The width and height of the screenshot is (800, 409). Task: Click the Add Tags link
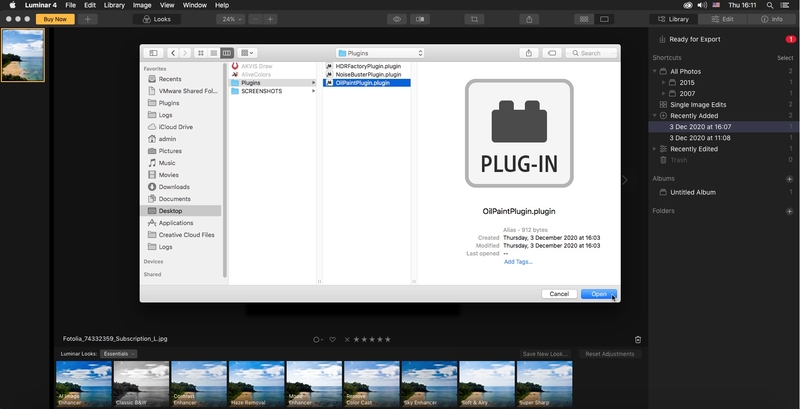click(x=518, y=262)
